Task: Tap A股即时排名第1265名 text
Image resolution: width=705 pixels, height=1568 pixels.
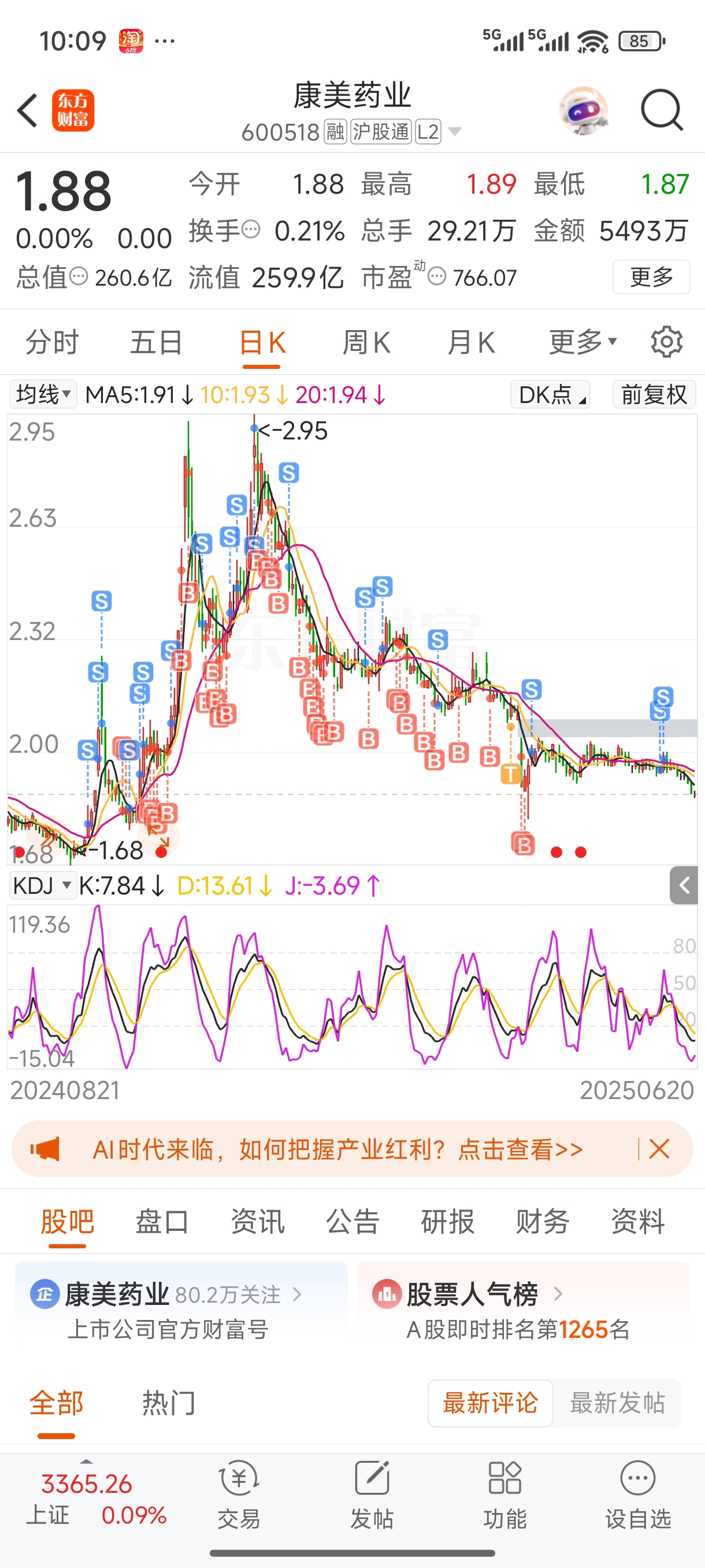Action: point(518,1329)
